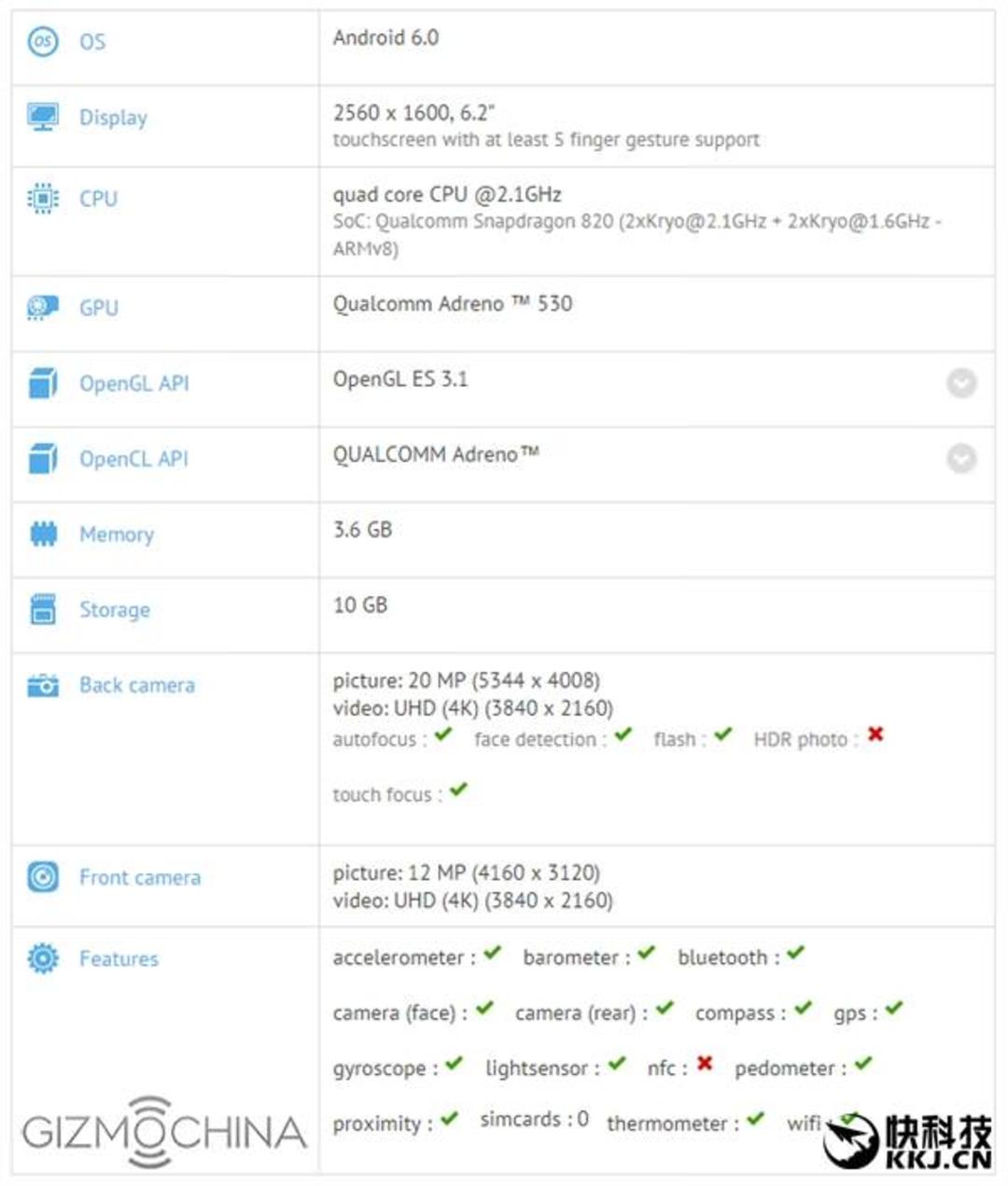Image resolution: width=1008 pixels, height=1186 pixels.
Task: Select the CPU chip icon
Action: (43, 198)
